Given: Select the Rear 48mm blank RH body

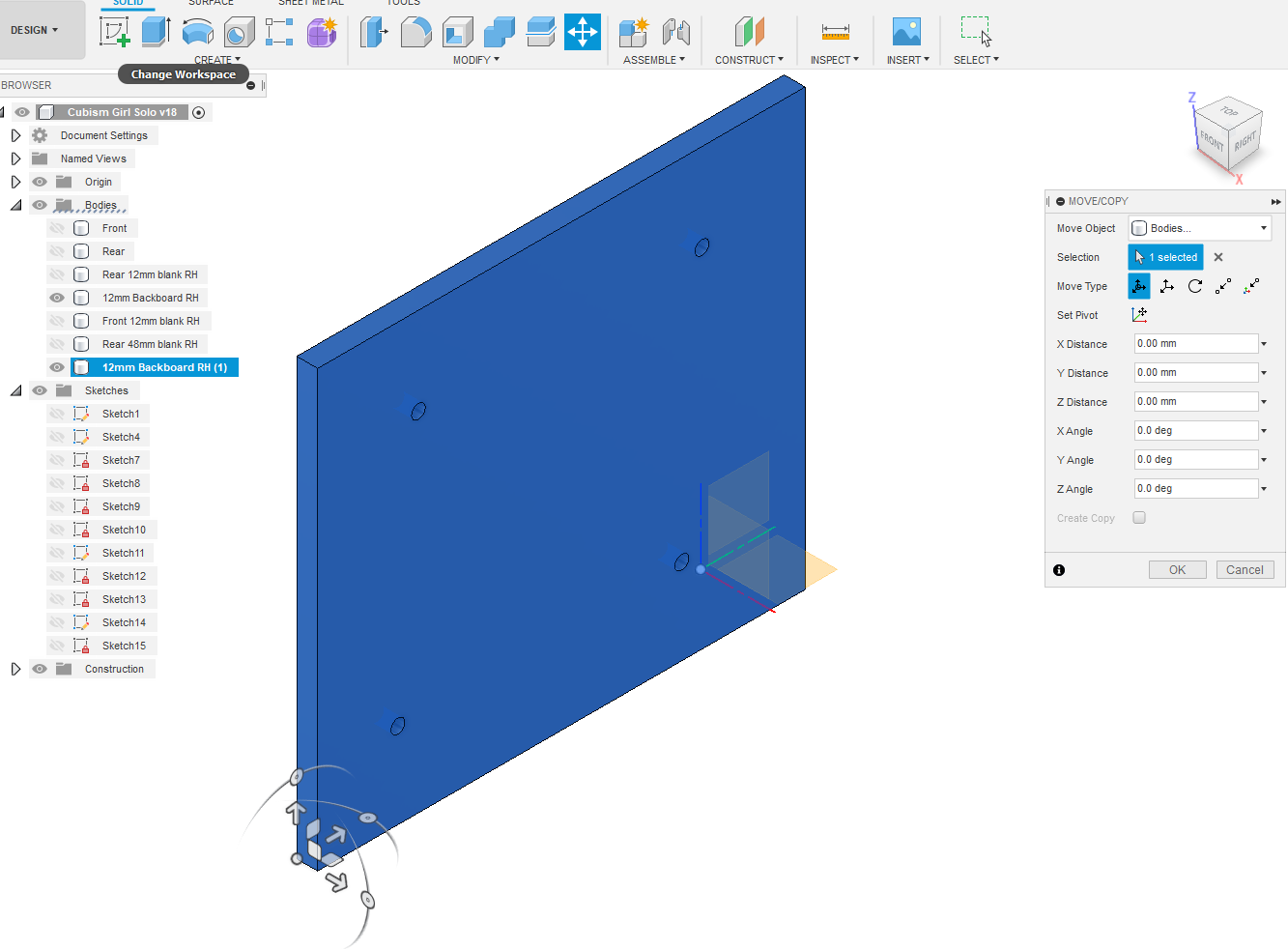Looking at the screenshot, I should 150,344.
